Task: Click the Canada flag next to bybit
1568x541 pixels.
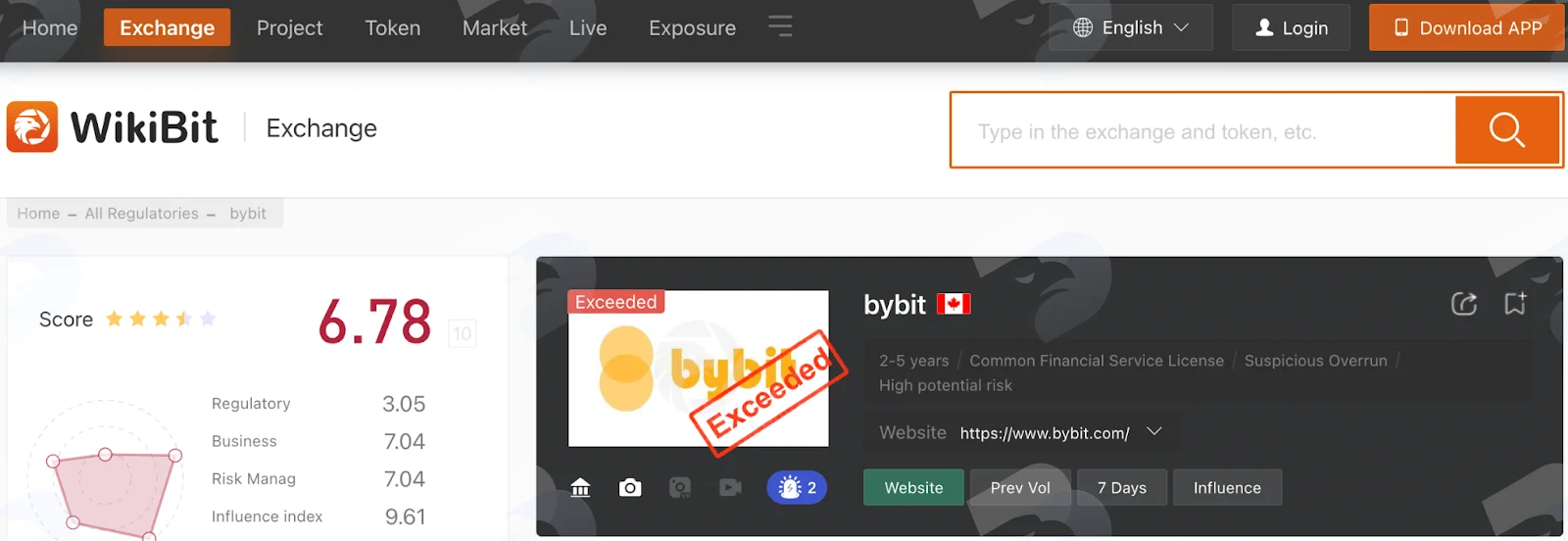Action: (954, 304)
